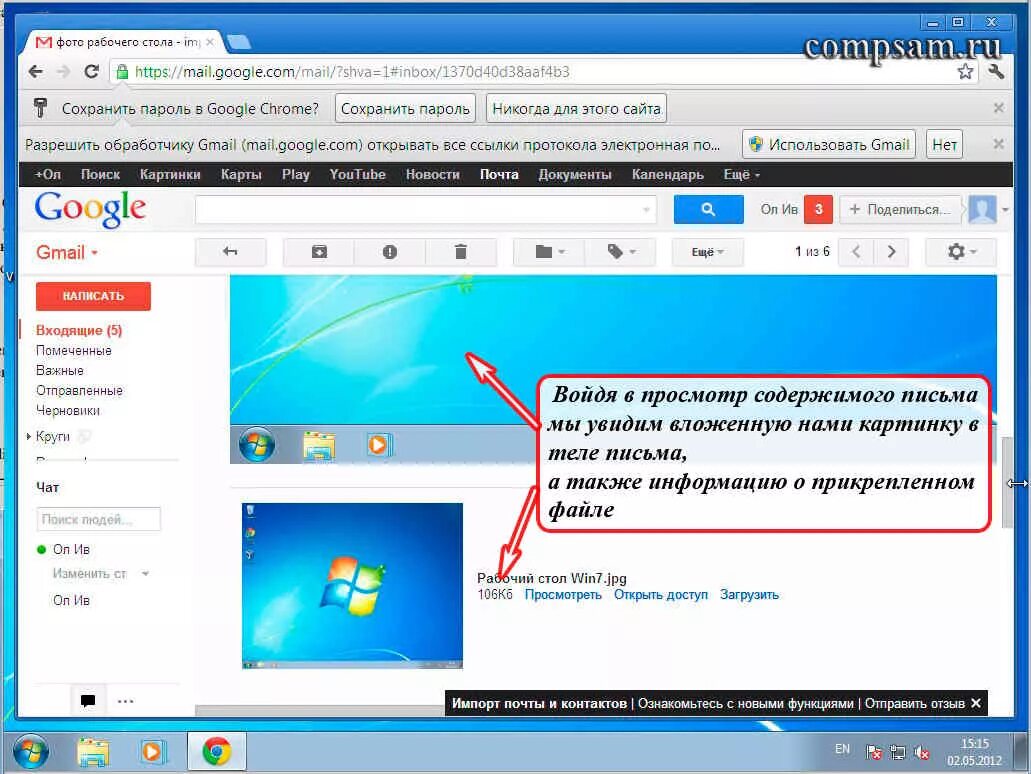
Task: Open the three dots more icon
Action: (125, 701)
